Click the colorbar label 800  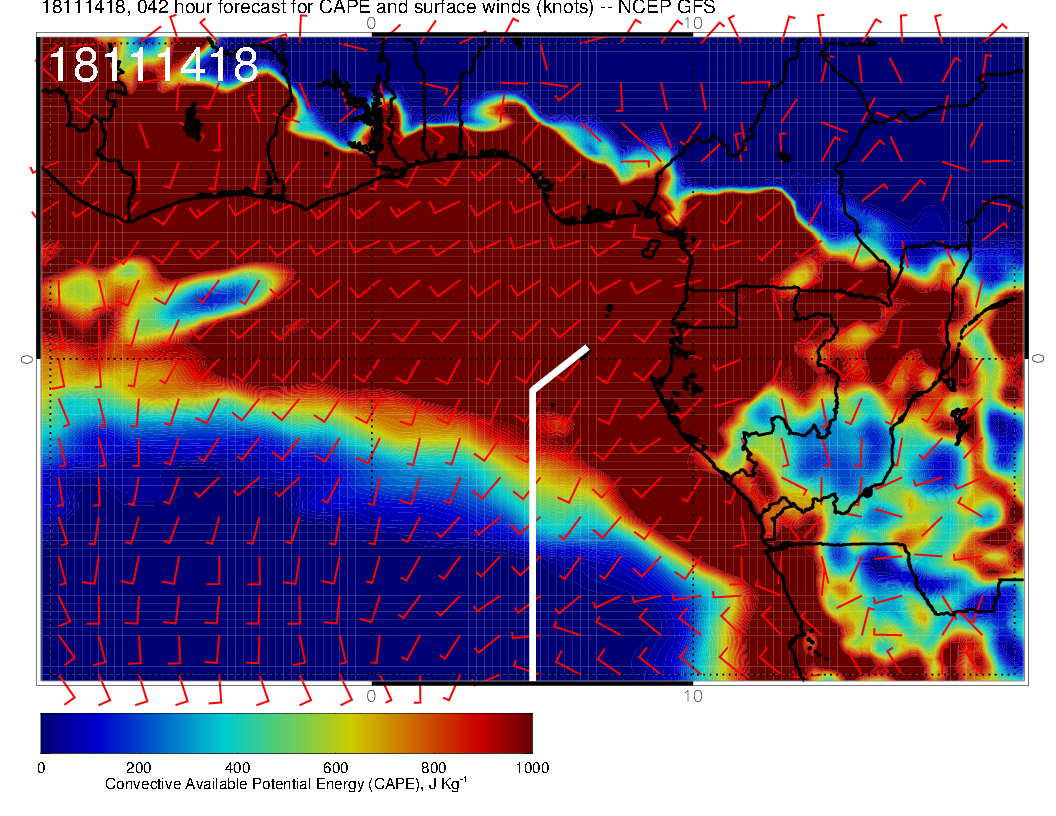click(x=434, y=768)
